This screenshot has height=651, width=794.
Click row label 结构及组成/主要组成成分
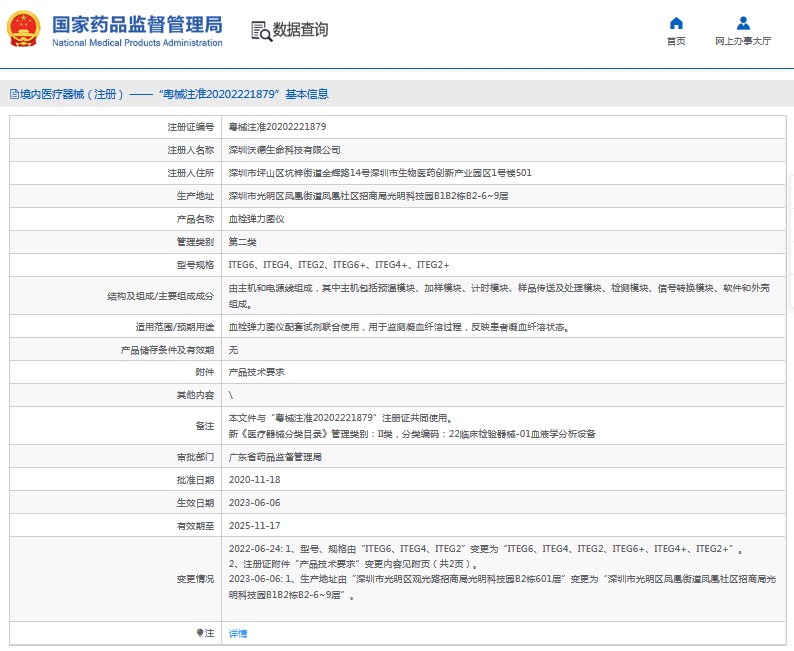(161, 296)
